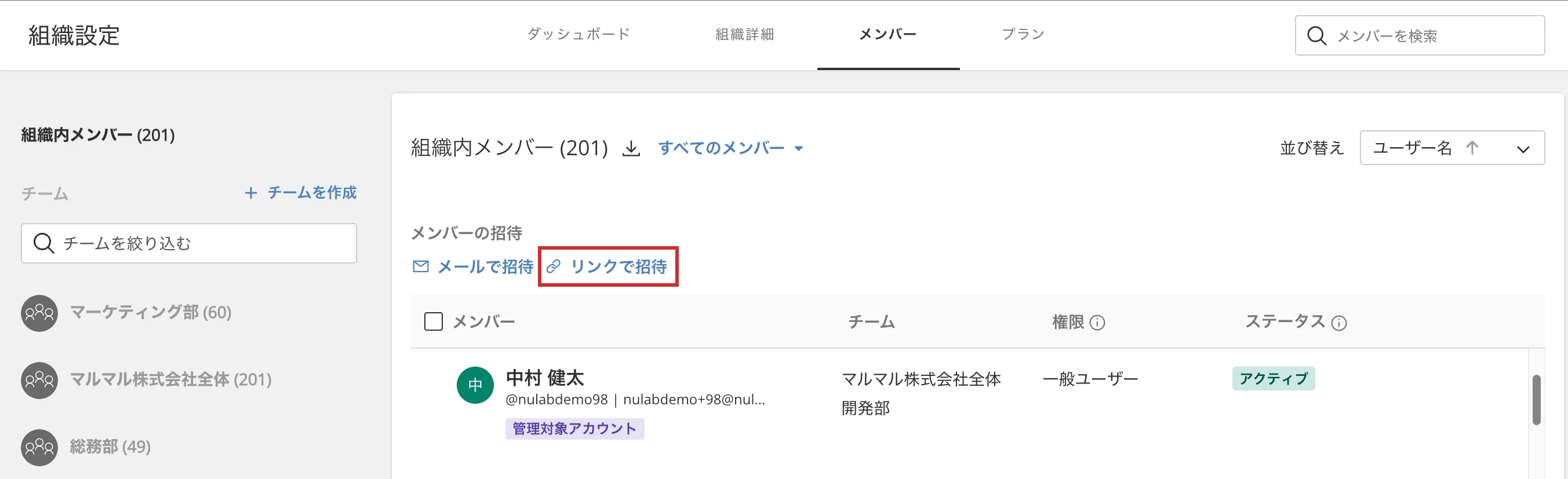The height and width of the screenshot is (479, 1568).
Task: Select the マルマル株式会社全体 team
Action: [170, 380]
